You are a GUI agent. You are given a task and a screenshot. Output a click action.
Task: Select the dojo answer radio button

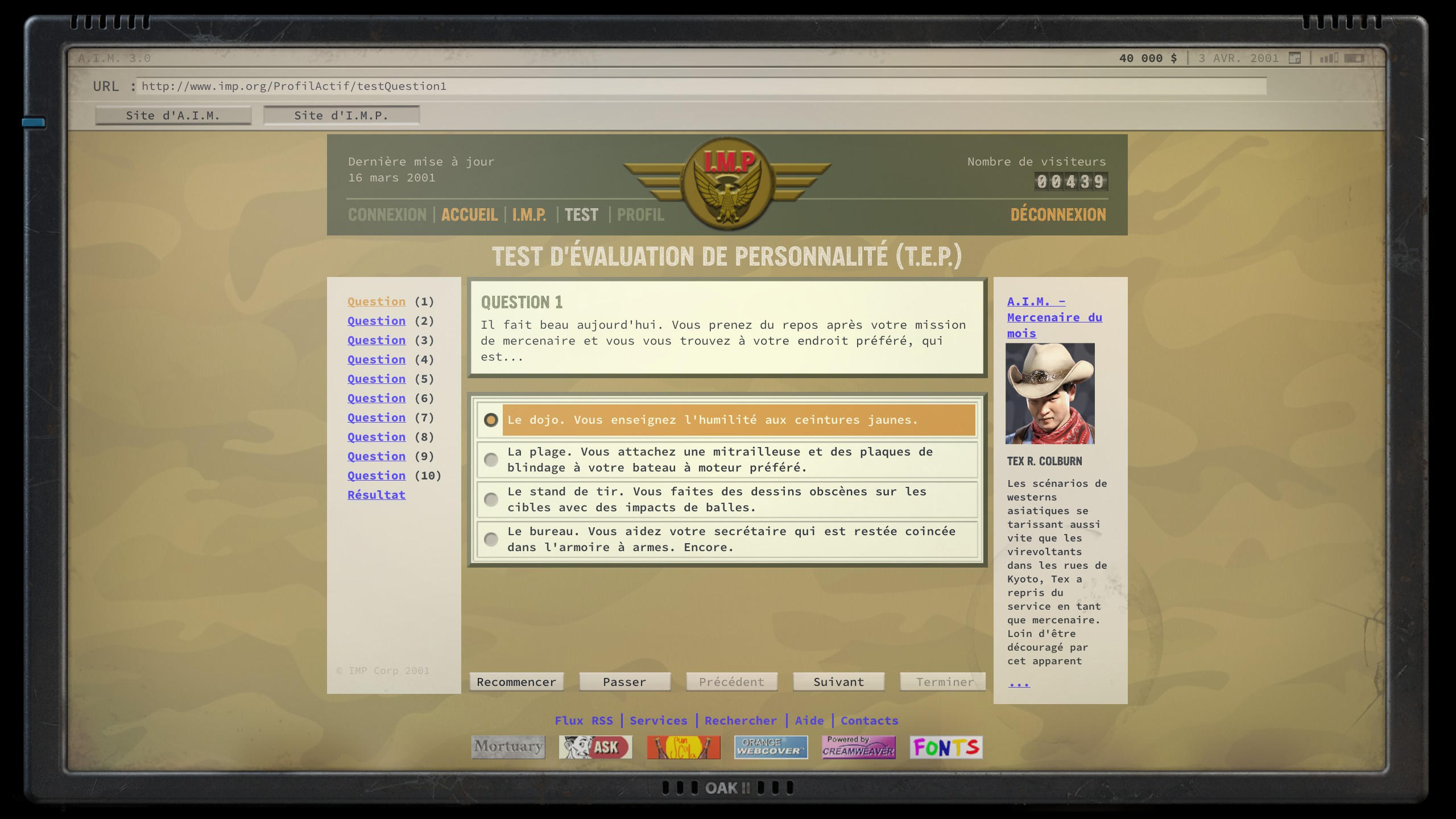[491, 420]
